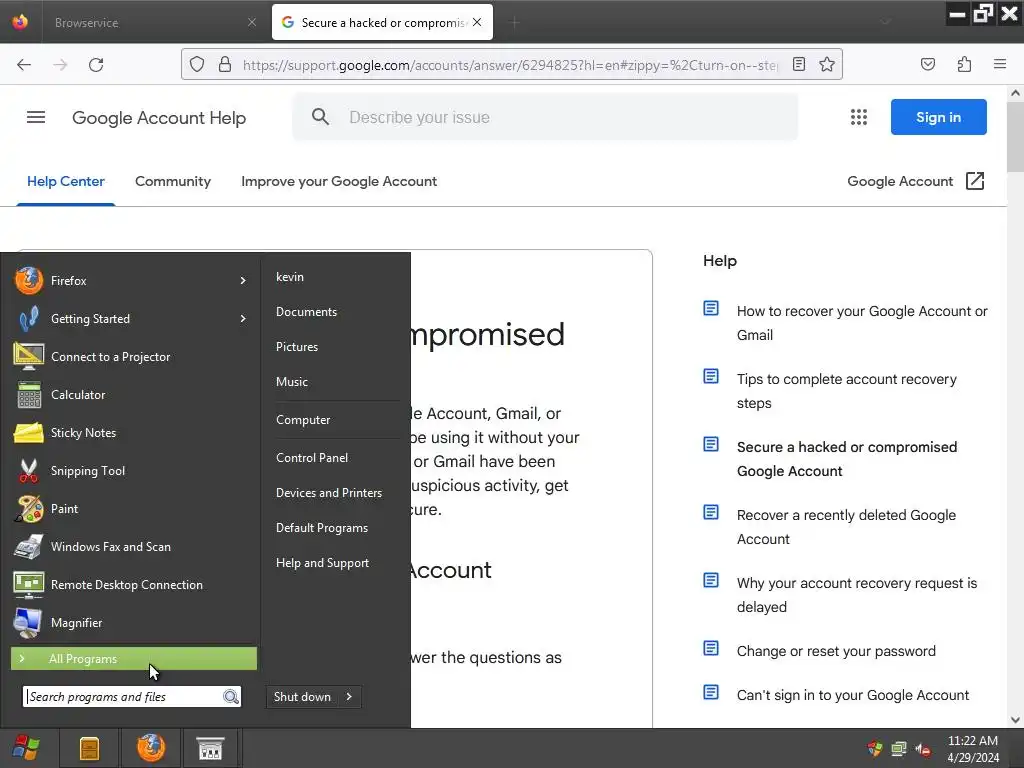Toggle reader view icon in address bar

click(799, 64)
